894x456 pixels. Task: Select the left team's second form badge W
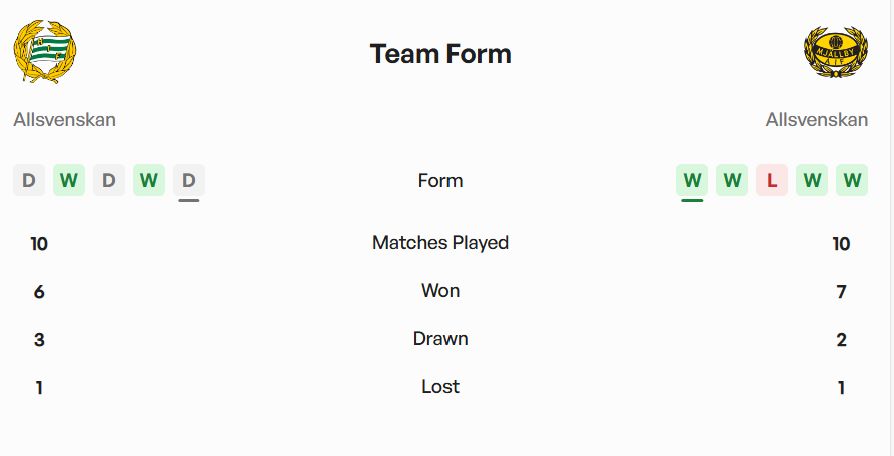tap(69, 180)
